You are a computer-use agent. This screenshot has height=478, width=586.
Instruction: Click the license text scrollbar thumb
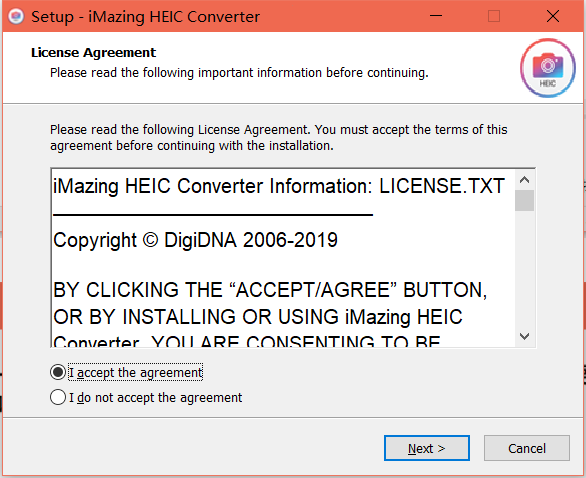click(x=524, y=200)
